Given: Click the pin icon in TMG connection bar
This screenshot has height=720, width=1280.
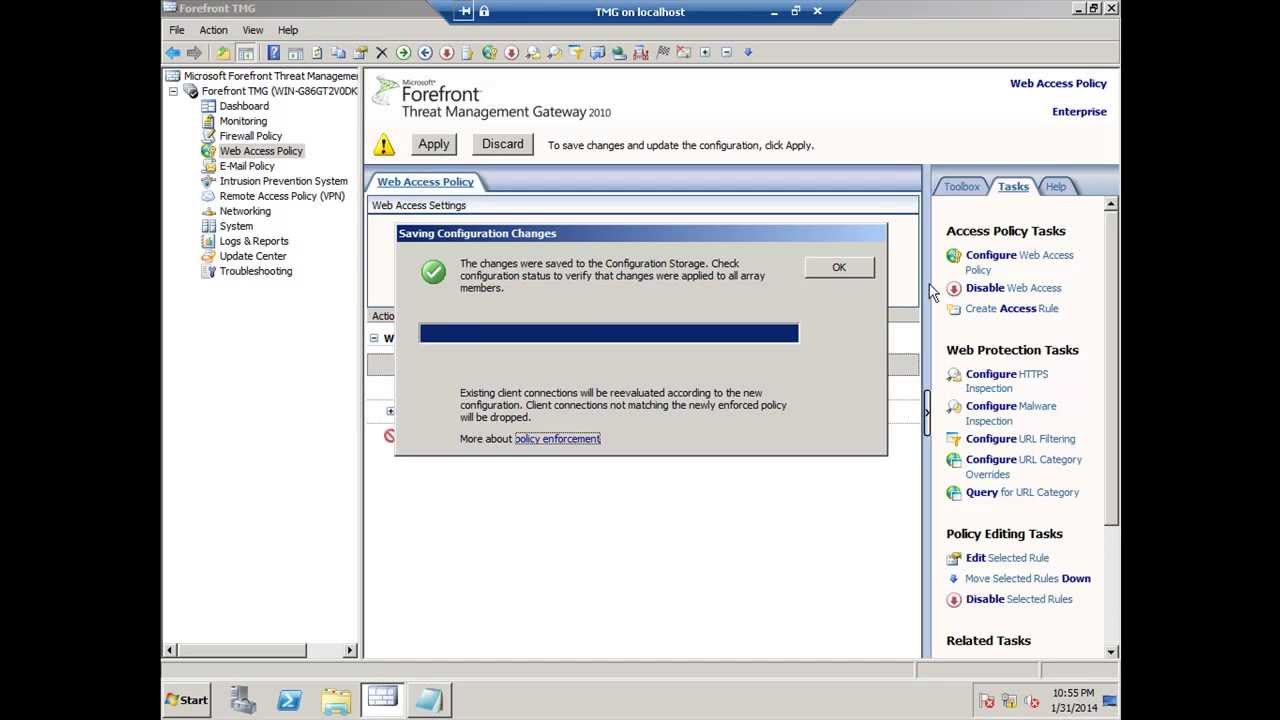Looking at the screenshot, I should coord(465,11).
